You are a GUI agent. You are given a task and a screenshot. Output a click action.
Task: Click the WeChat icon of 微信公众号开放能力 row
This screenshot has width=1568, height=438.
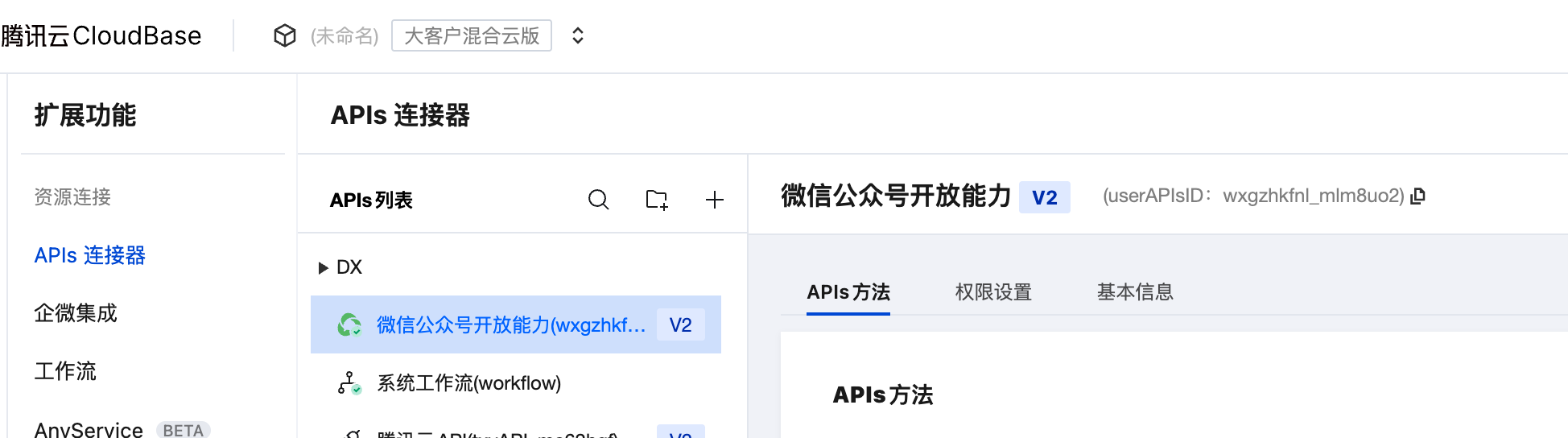click(349, 324)
